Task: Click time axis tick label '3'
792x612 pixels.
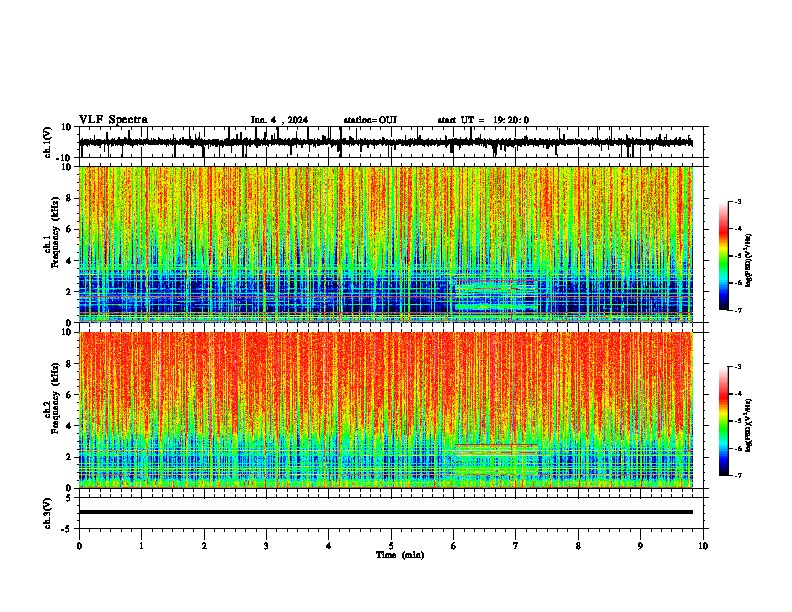Action: (x=266, y=546)
